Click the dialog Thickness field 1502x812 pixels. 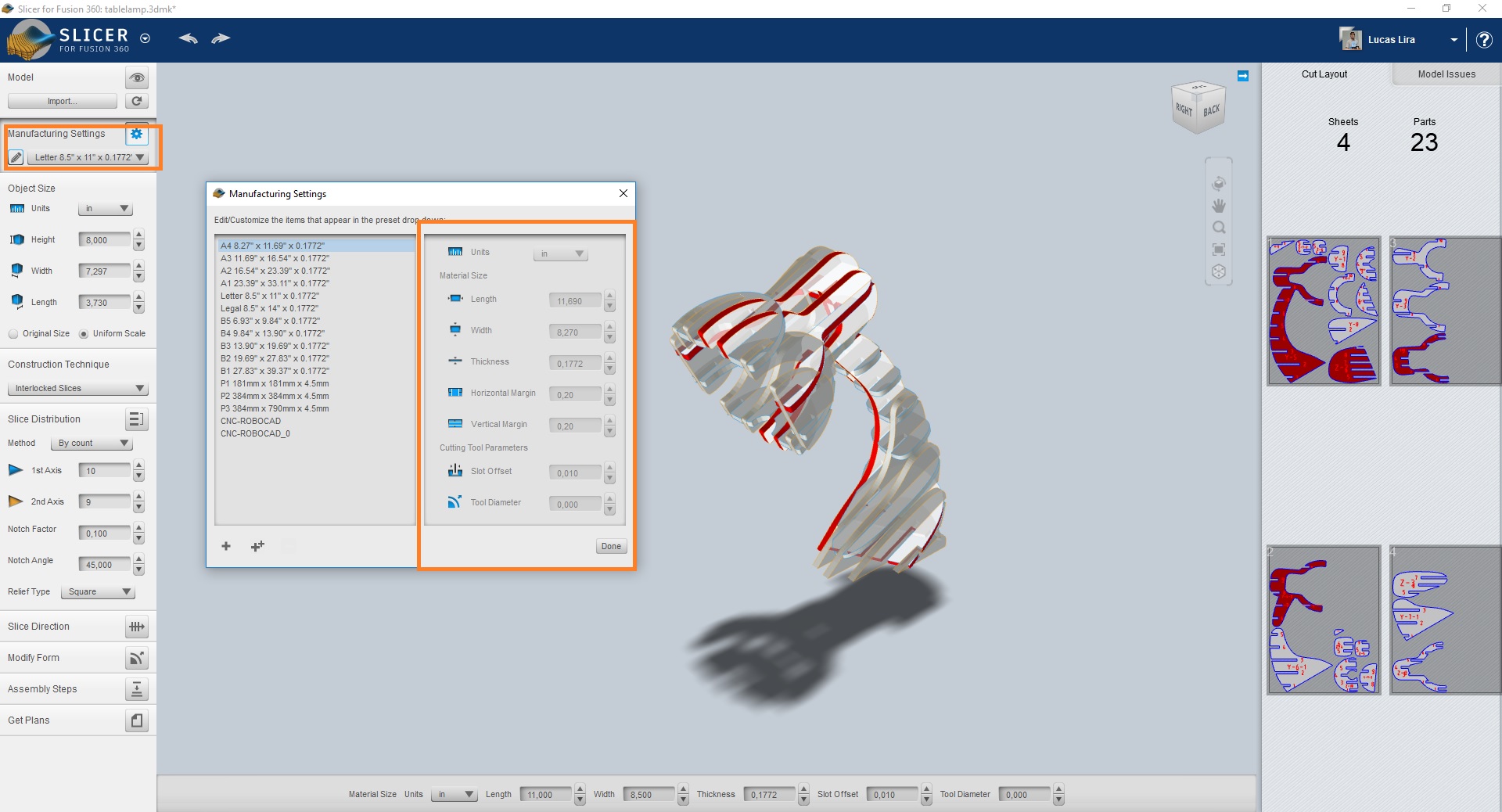[x=575, y=364]
